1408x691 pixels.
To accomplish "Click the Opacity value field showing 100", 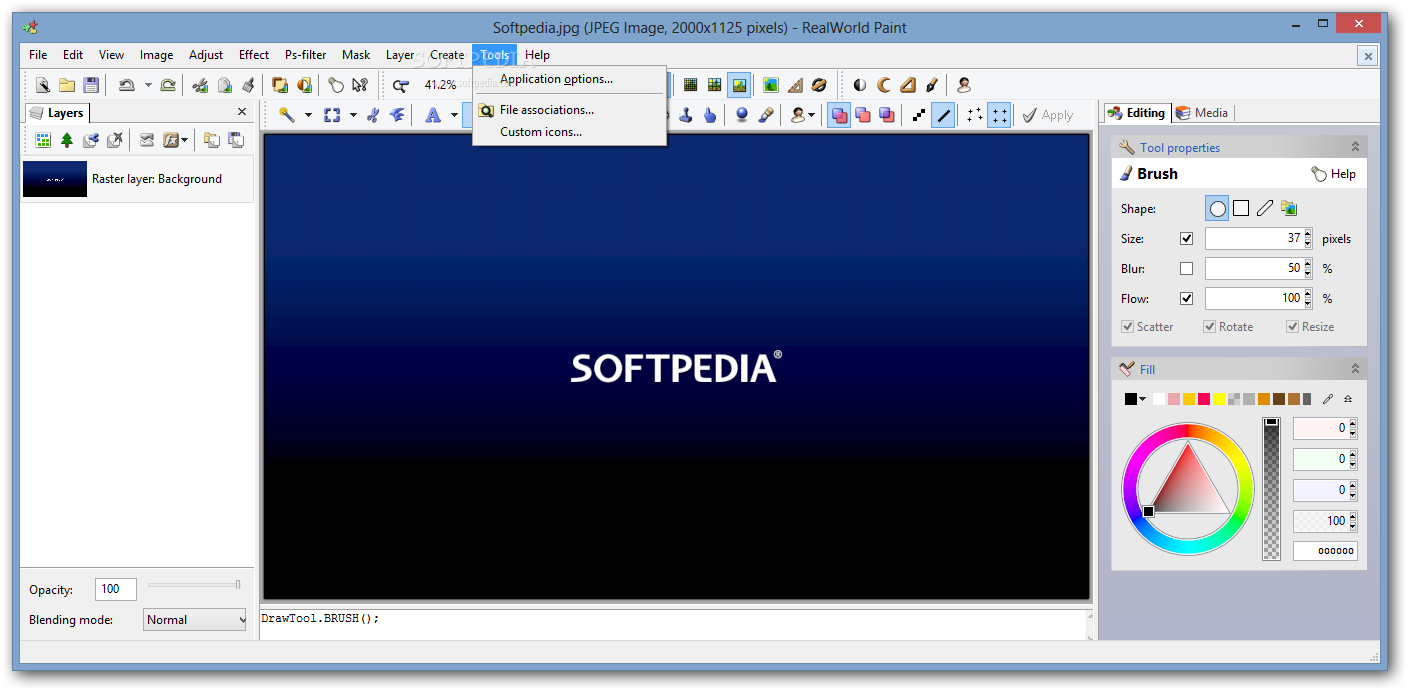I will point(115,589).
